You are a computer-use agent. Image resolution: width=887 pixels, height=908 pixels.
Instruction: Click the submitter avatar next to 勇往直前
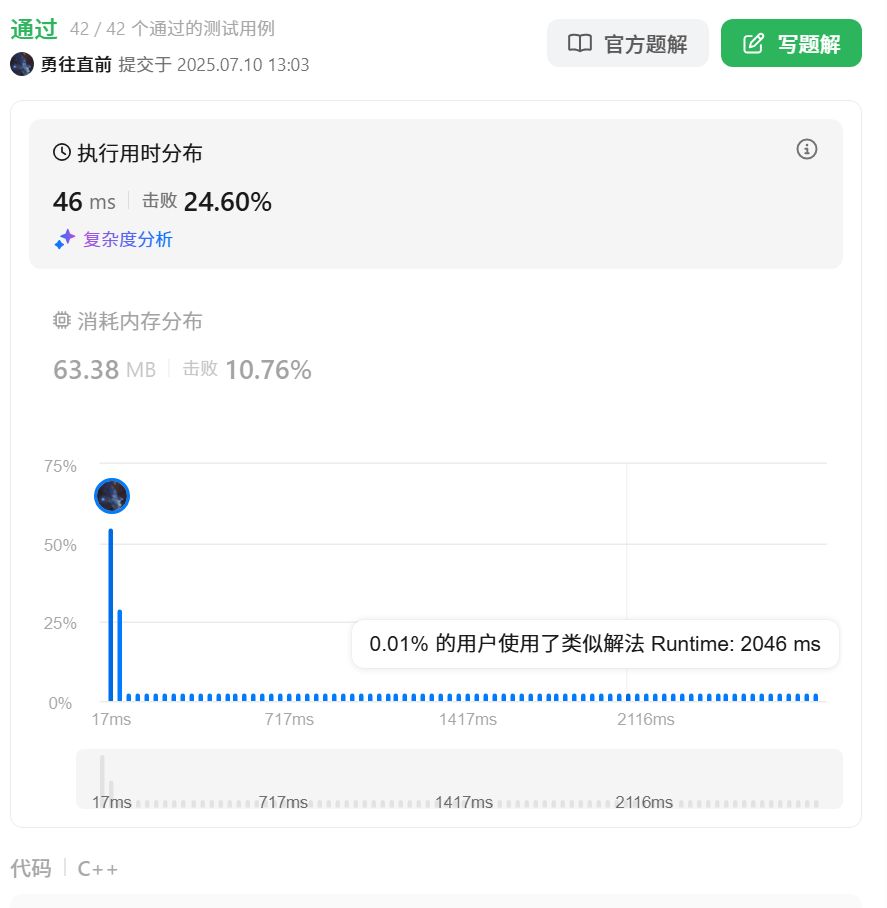[22, 64]
